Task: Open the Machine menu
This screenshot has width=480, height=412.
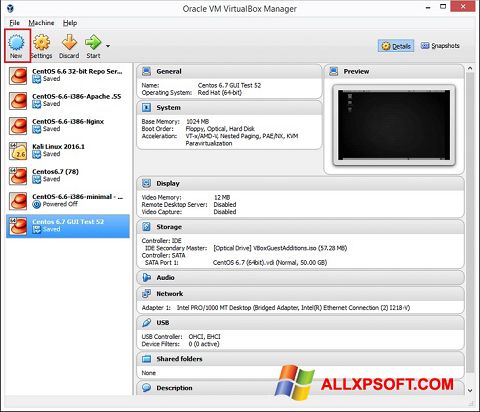Action: click(x=41, y=23)
